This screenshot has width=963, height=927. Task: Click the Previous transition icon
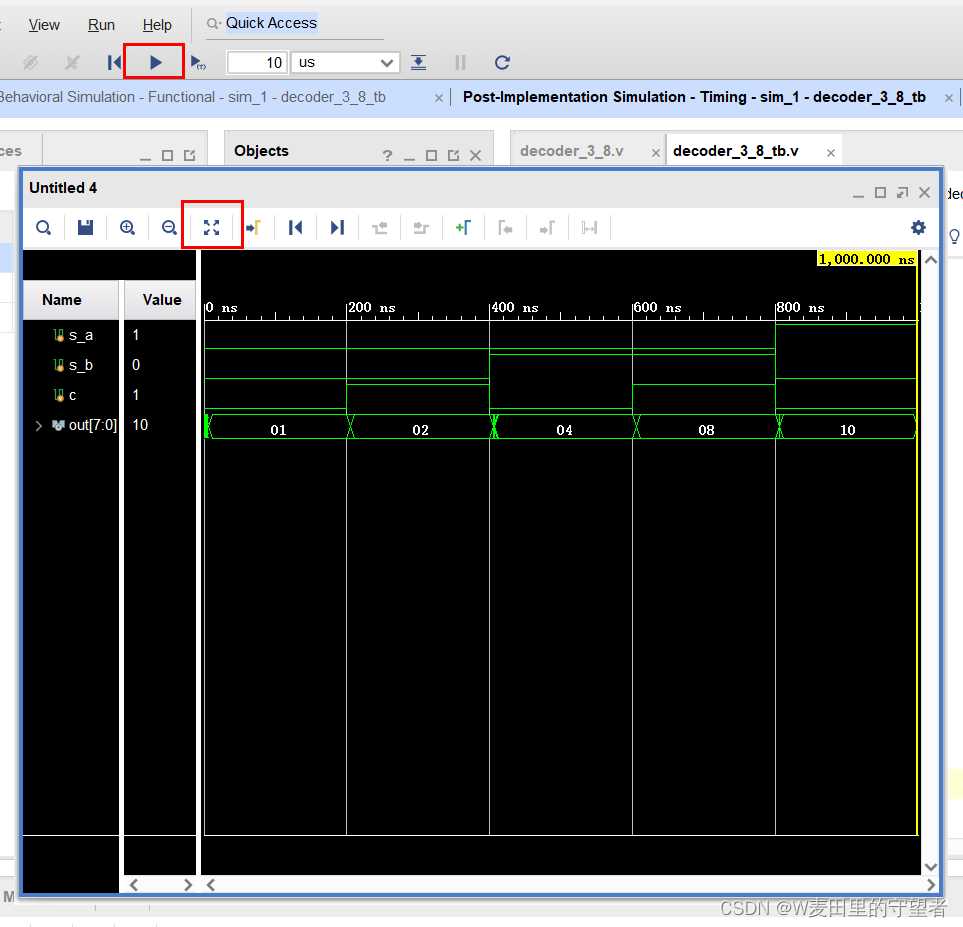pyautogui.click(x=380, y=228)
